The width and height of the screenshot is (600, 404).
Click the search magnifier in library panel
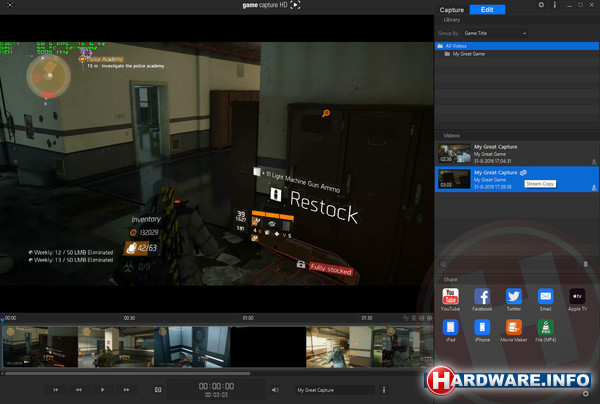[443, 264]
